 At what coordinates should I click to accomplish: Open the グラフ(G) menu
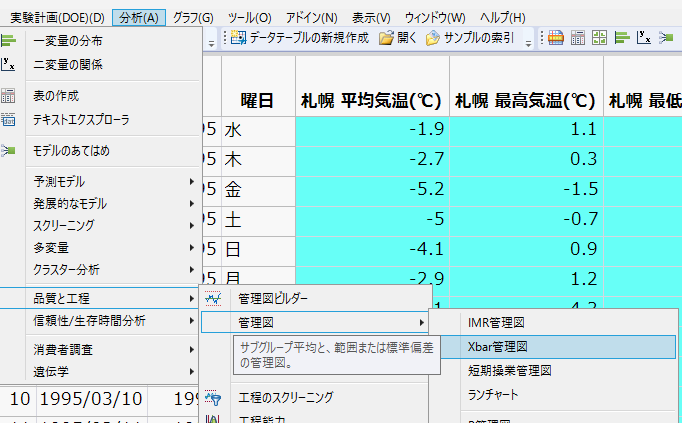193,18
